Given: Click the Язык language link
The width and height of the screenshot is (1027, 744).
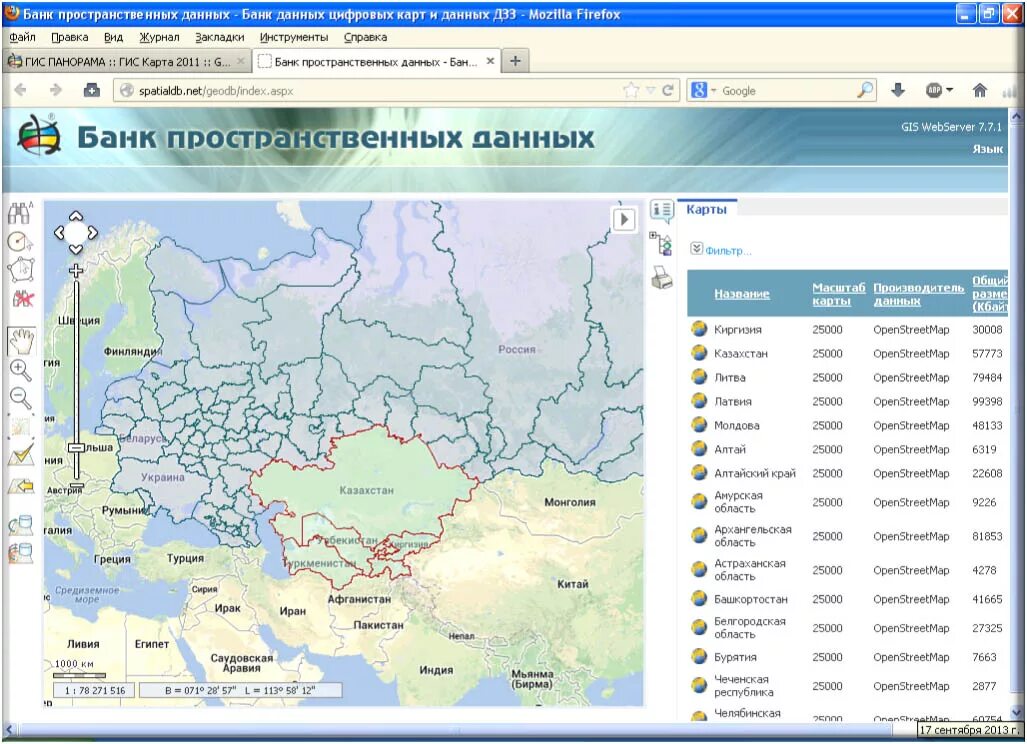Looking at the screenshot, I should tap(987, 149).
